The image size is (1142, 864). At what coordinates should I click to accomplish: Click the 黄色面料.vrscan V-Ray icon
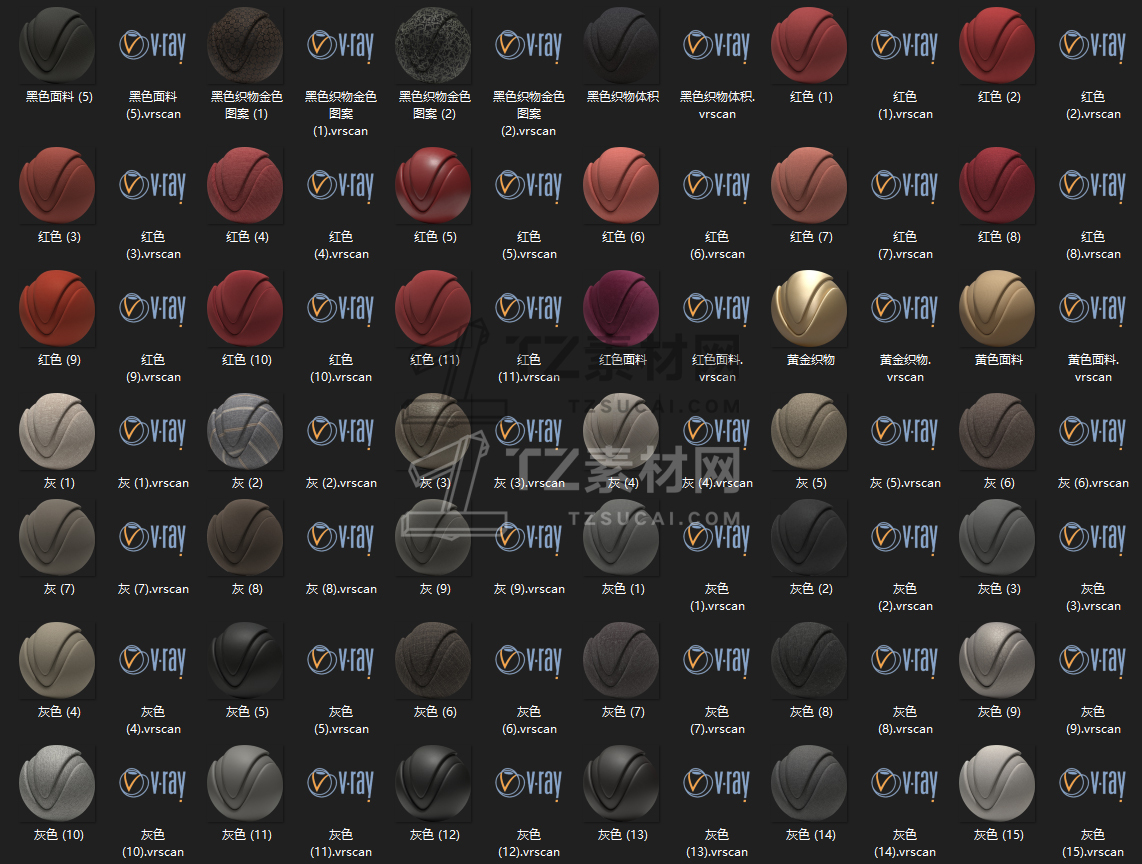[x=1092, y=308]
